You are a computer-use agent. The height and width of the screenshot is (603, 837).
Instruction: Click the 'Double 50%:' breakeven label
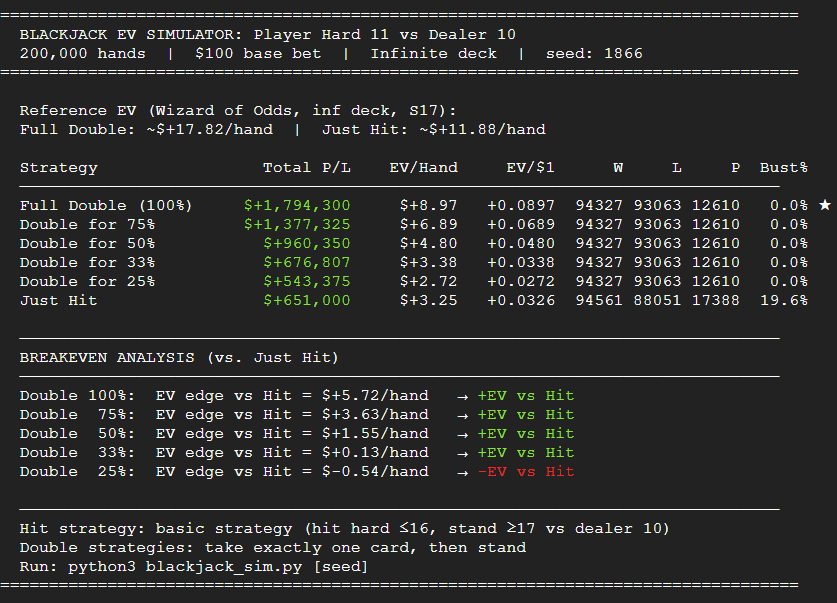(x=77, y=434)
